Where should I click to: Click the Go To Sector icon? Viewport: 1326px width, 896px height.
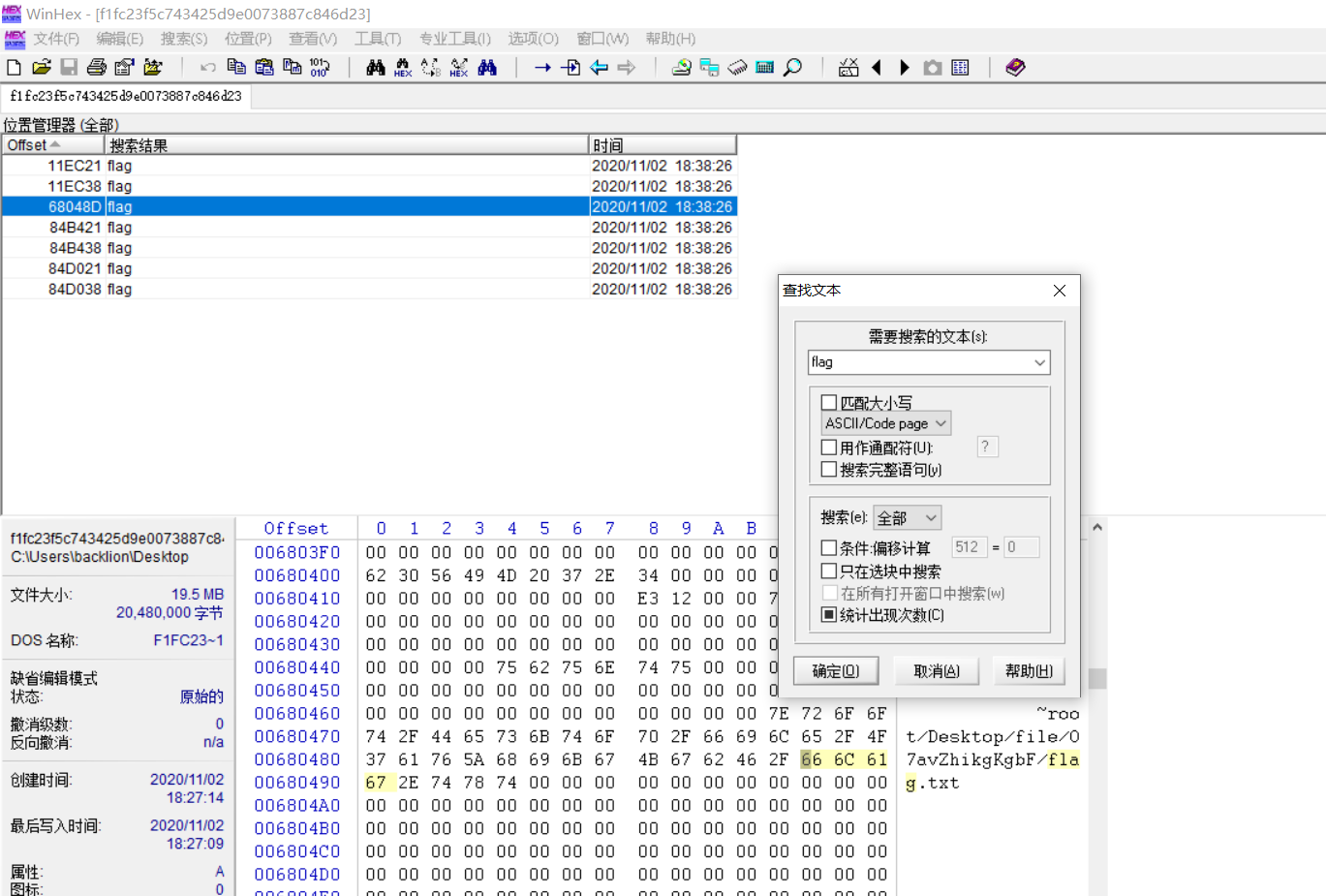570,67
